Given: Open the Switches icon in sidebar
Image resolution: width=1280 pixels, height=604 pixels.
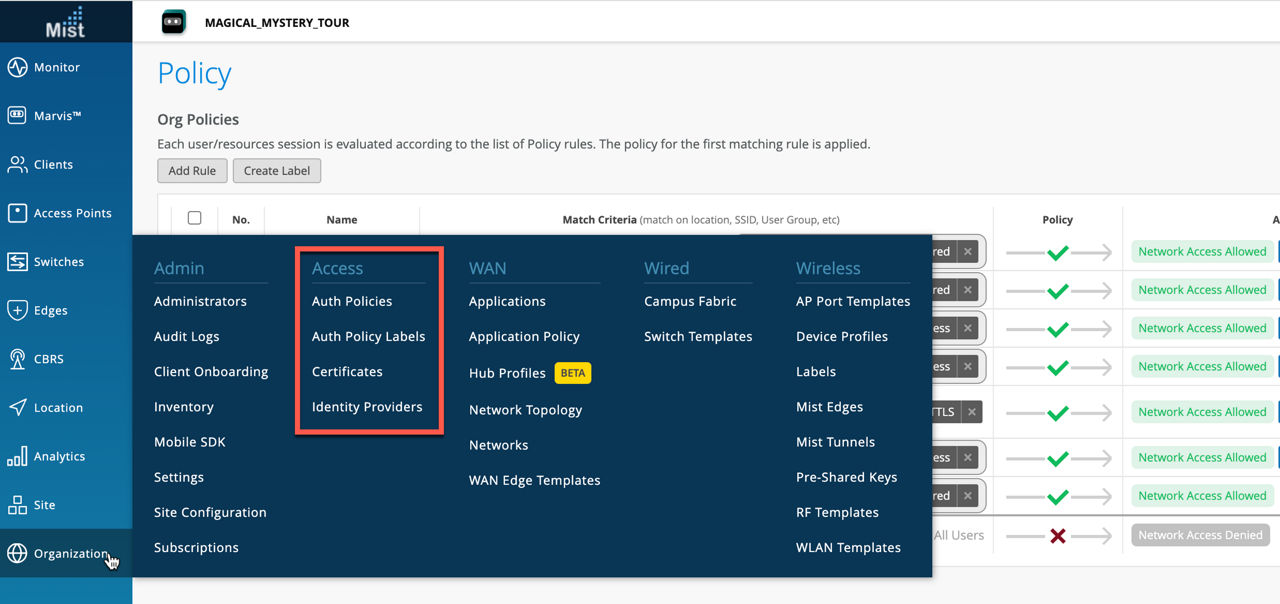Looking at the screenshot, I should tap(17, 262).
